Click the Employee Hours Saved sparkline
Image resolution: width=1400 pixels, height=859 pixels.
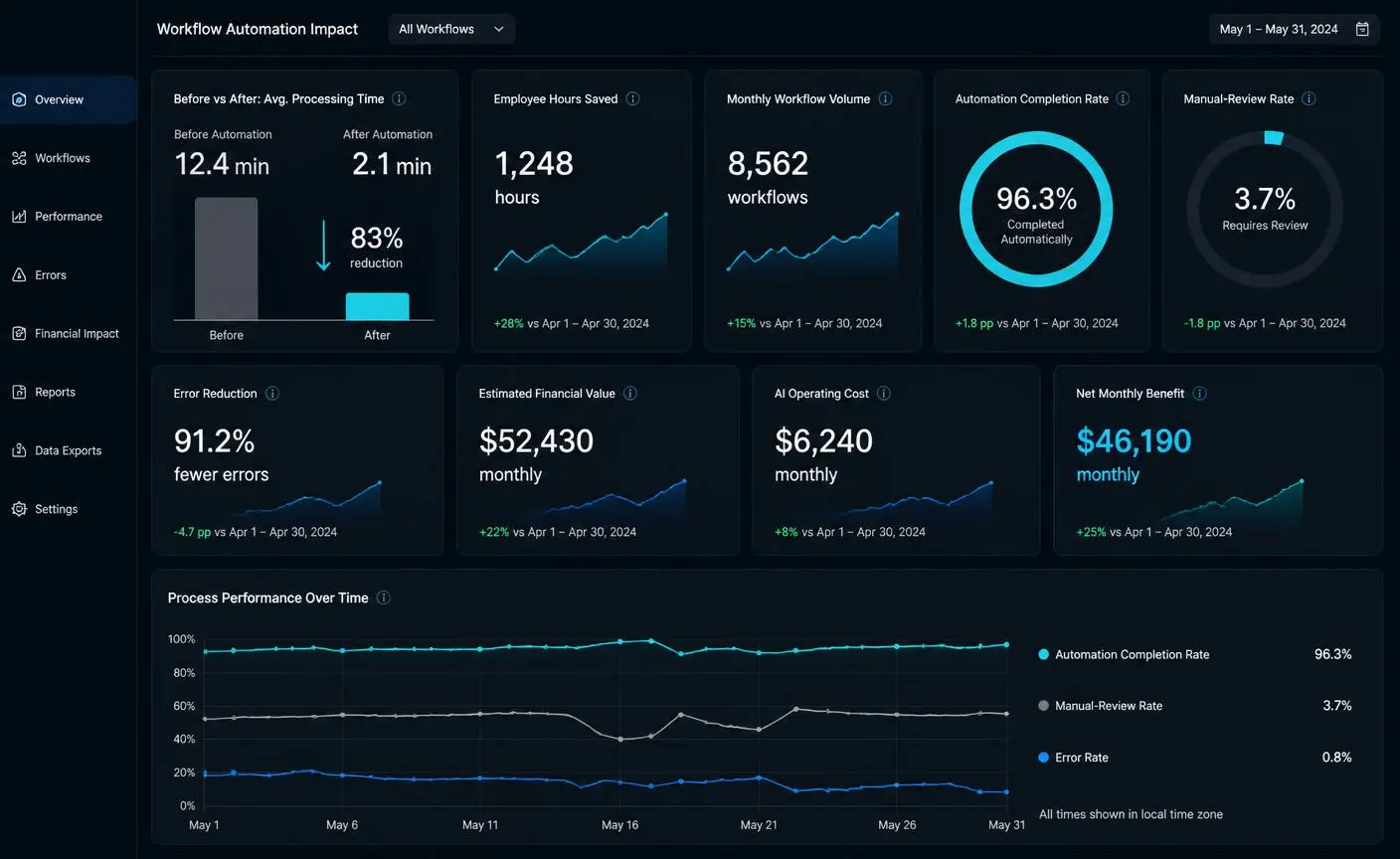pos(581,244)
